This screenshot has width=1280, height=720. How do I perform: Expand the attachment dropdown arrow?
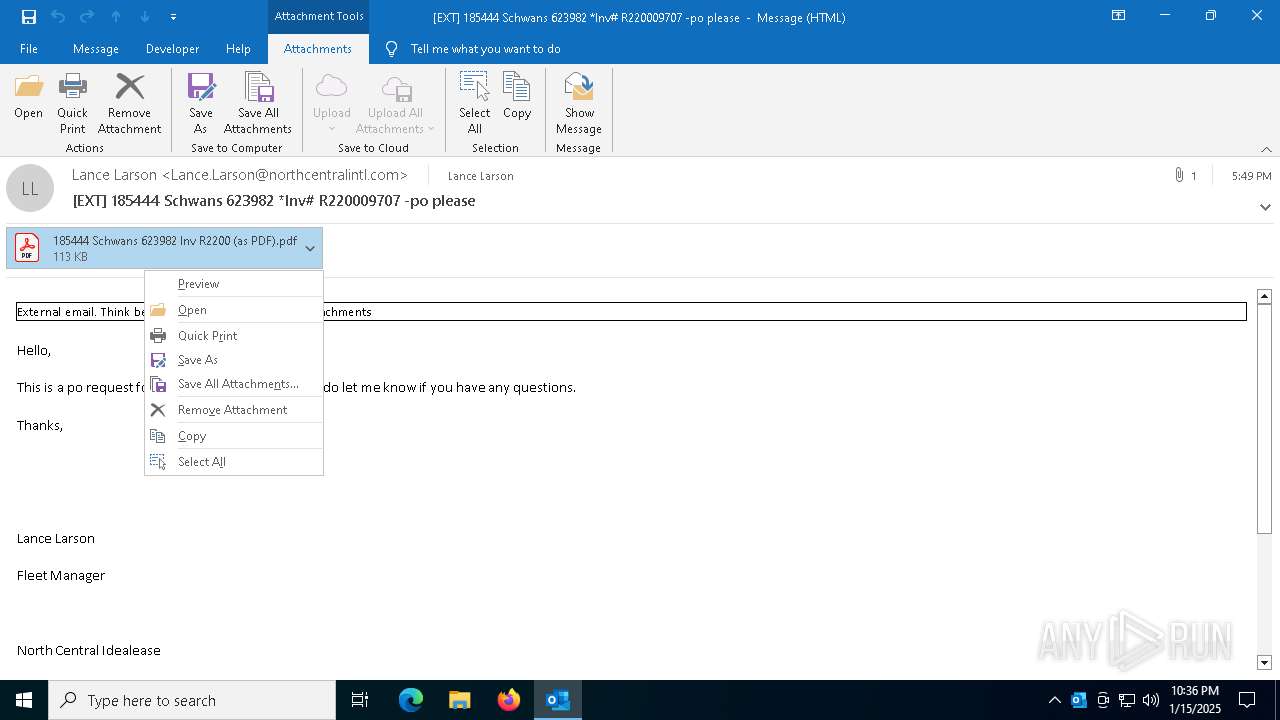click(310, 248)
